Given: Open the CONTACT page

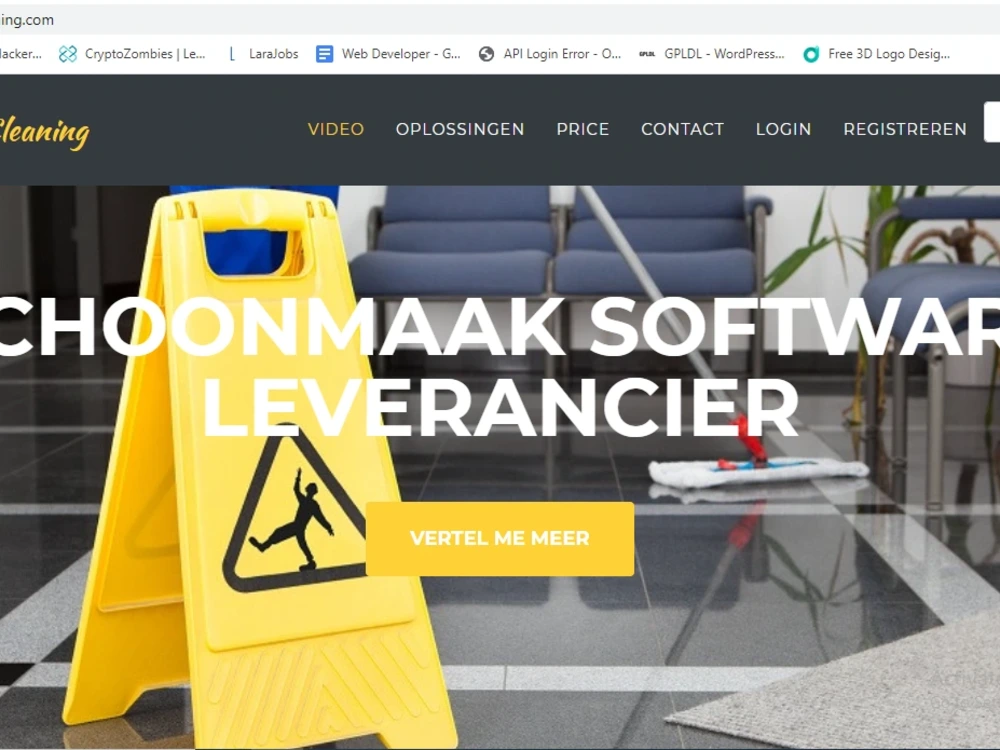Looking at the screenshot, I should click(682, 129).
